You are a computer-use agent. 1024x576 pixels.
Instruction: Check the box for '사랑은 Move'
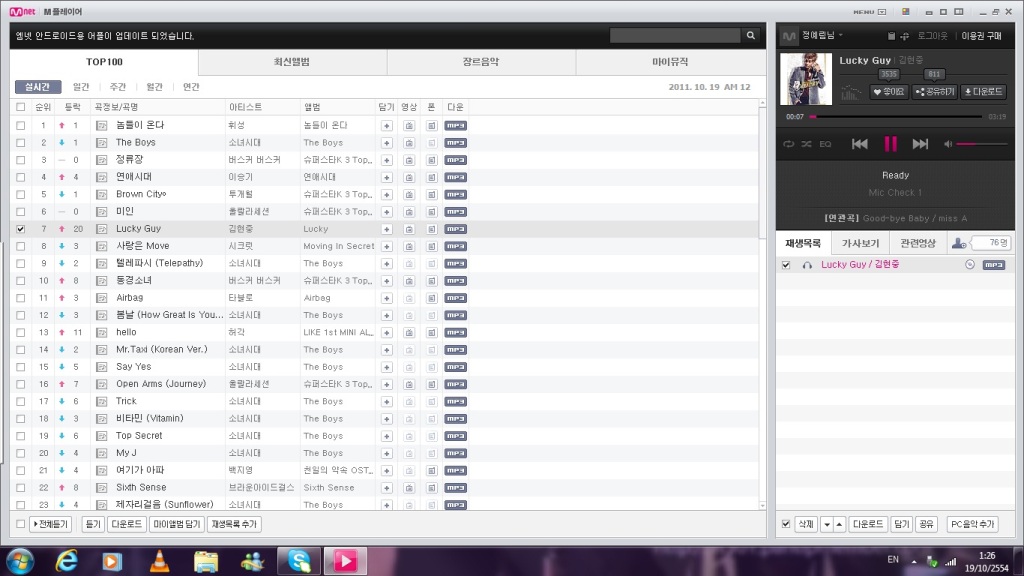click(x=21, y=246)
